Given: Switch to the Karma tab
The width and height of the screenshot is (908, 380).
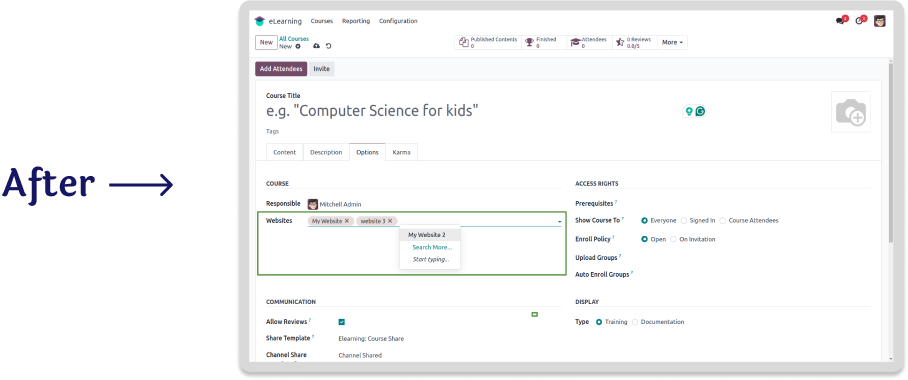Looking at the screenshot, I should [401, 152].
